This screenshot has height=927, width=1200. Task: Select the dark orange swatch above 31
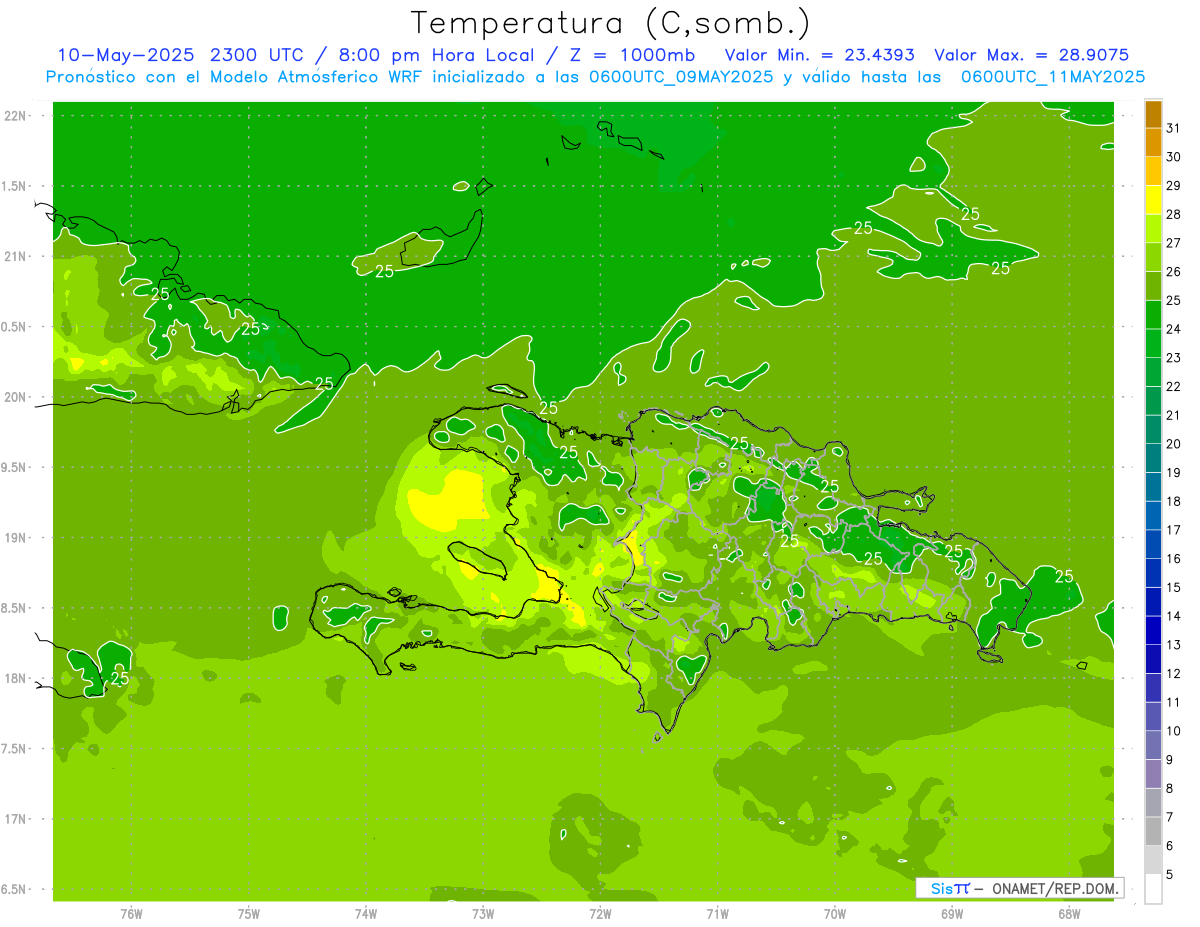1153,114
